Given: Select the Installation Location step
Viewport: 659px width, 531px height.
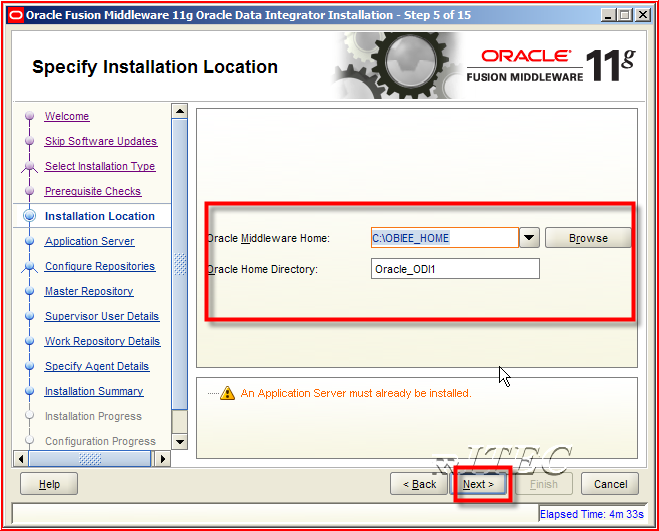Looking at the screenshot, I should coord(100,216).
